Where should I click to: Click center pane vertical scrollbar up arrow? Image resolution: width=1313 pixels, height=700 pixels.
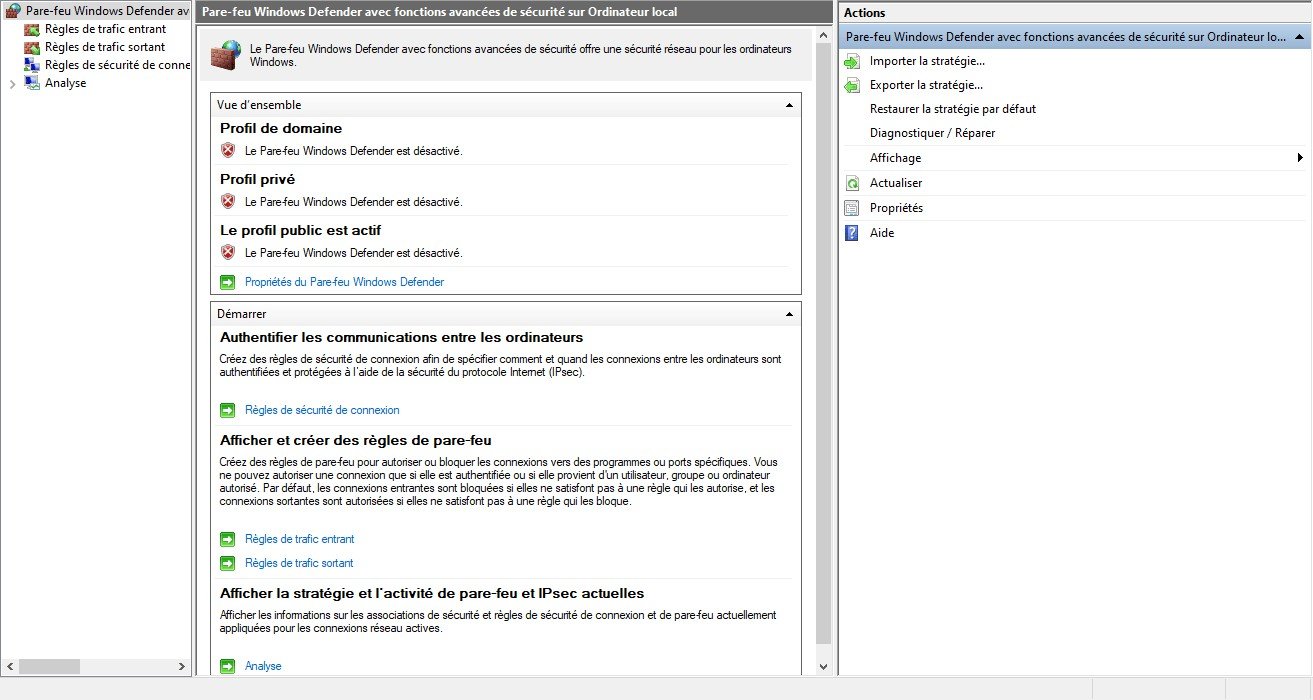(824, 36)
